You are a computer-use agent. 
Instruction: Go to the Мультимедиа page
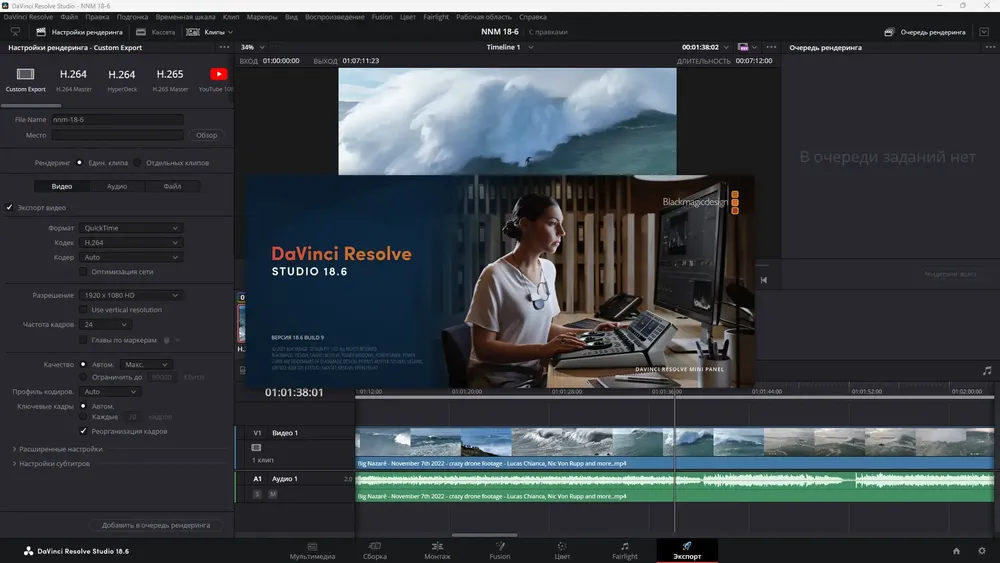pos(312,551)
